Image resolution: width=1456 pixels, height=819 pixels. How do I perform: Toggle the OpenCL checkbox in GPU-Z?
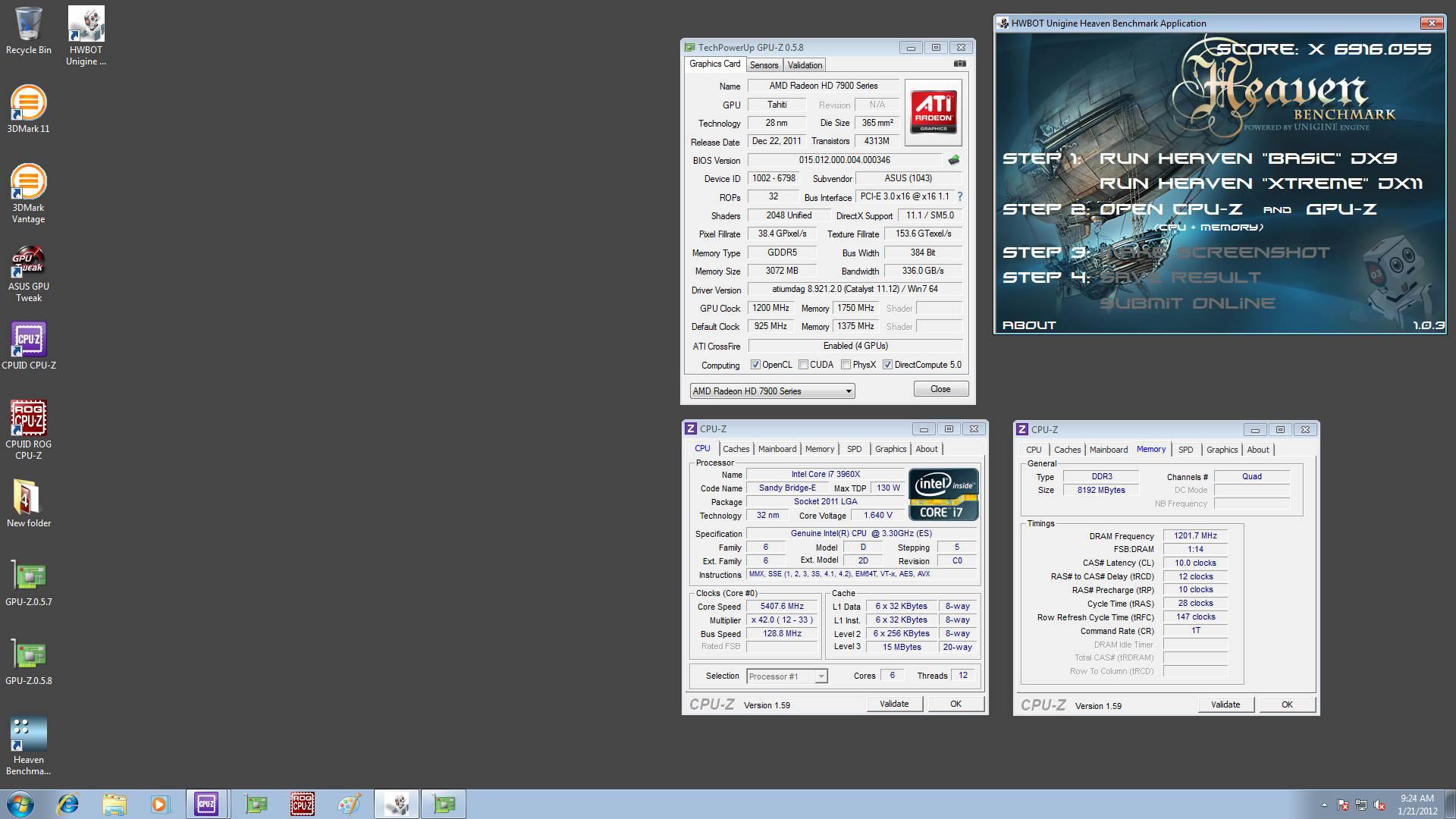coord(755,365)
